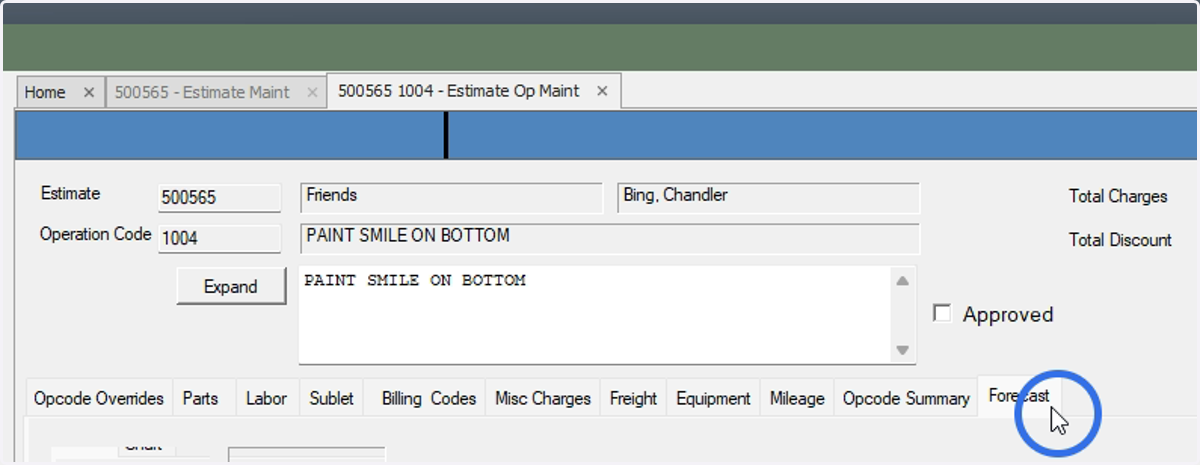The width and height of the screenshot is (1200, 465).
Task: Open the Misc Charges tab
Action: point(543,398)
